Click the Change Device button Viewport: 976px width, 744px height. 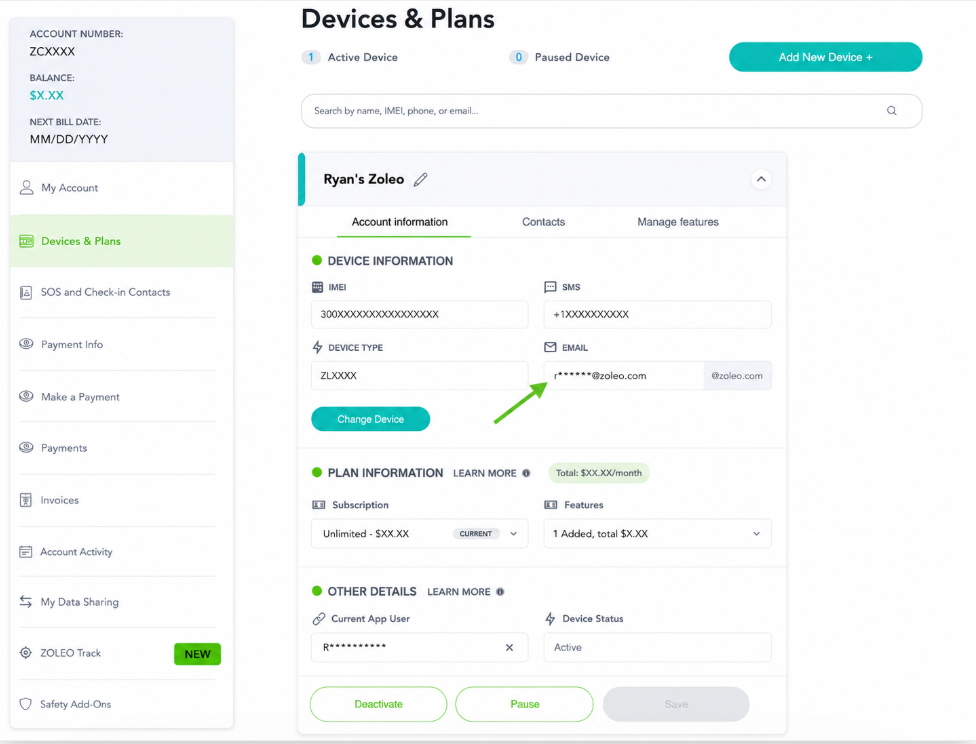[370, 419]
